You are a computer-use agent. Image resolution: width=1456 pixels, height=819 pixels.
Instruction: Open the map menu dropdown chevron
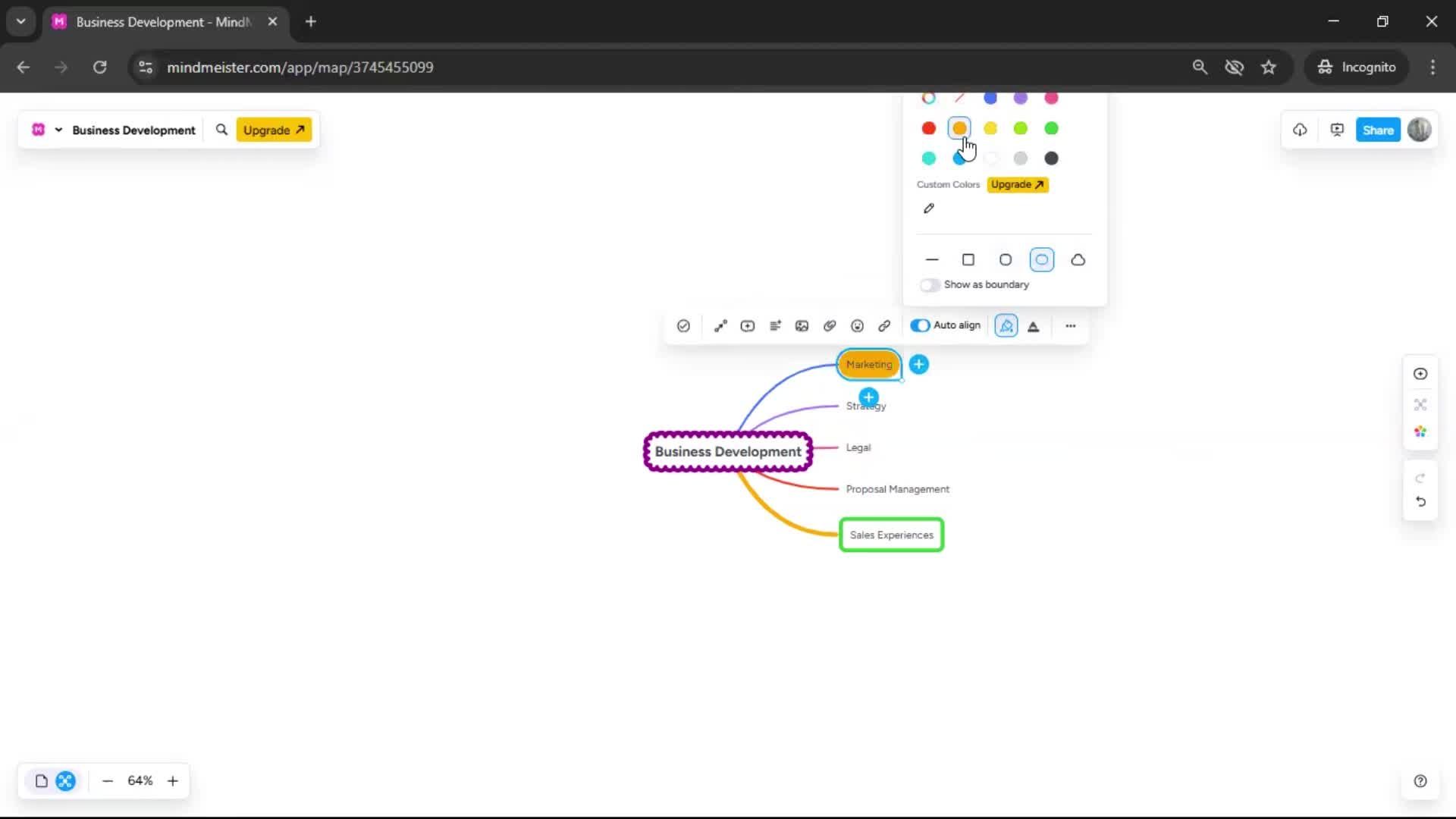pos(58,130)
